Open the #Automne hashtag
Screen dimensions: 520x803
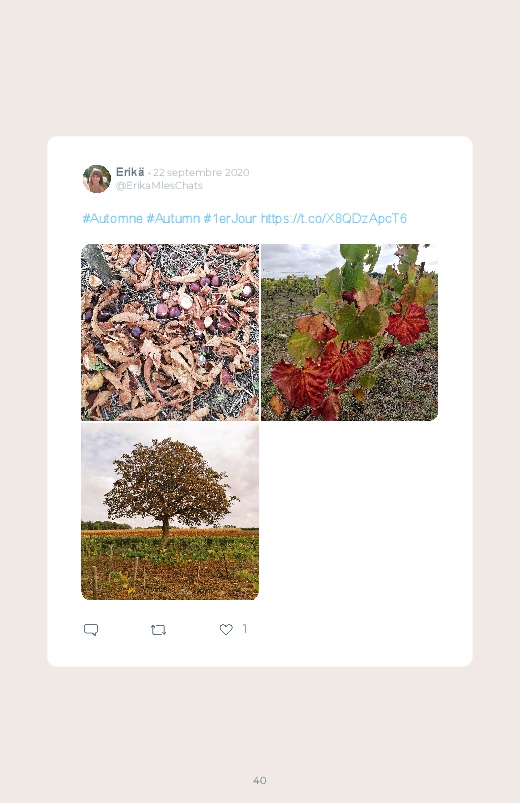point(113,219)
